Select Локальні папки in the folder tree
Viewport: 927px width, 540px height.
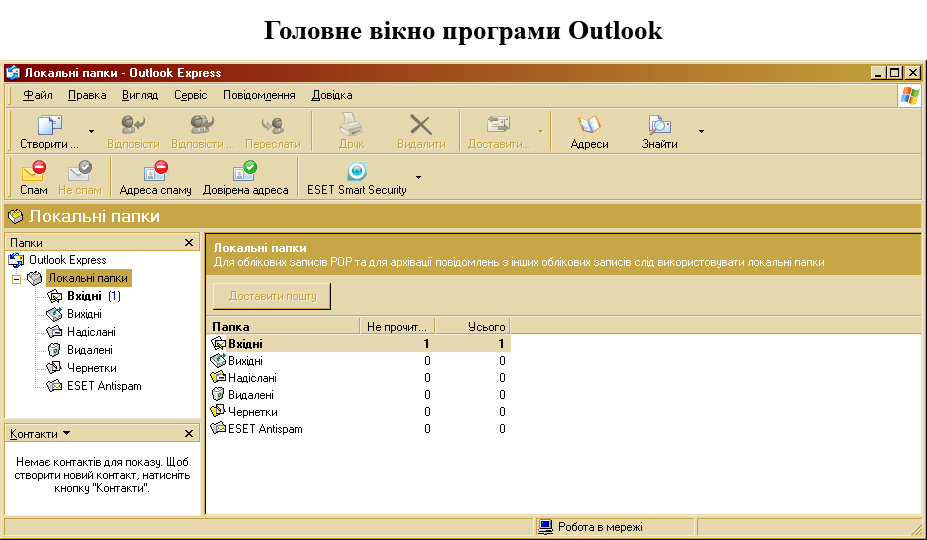(x=88, y=278)
